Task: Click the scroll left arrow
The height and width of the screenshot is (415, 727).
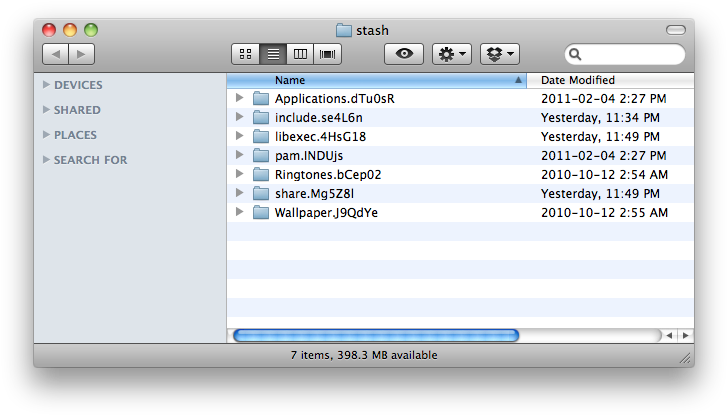Action: click(x=669, y=335)
